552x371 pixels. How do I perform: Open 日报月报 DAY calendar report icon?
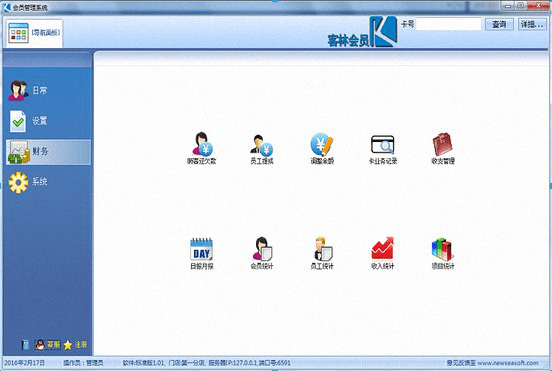pyautogui.click(x=202, y=253)
